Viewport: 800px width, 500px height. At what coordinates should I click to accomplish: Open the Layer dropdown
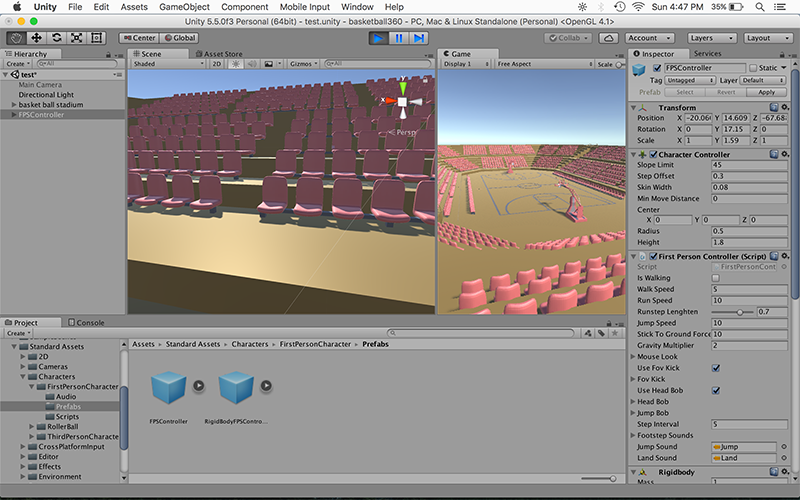click(762, 80)
